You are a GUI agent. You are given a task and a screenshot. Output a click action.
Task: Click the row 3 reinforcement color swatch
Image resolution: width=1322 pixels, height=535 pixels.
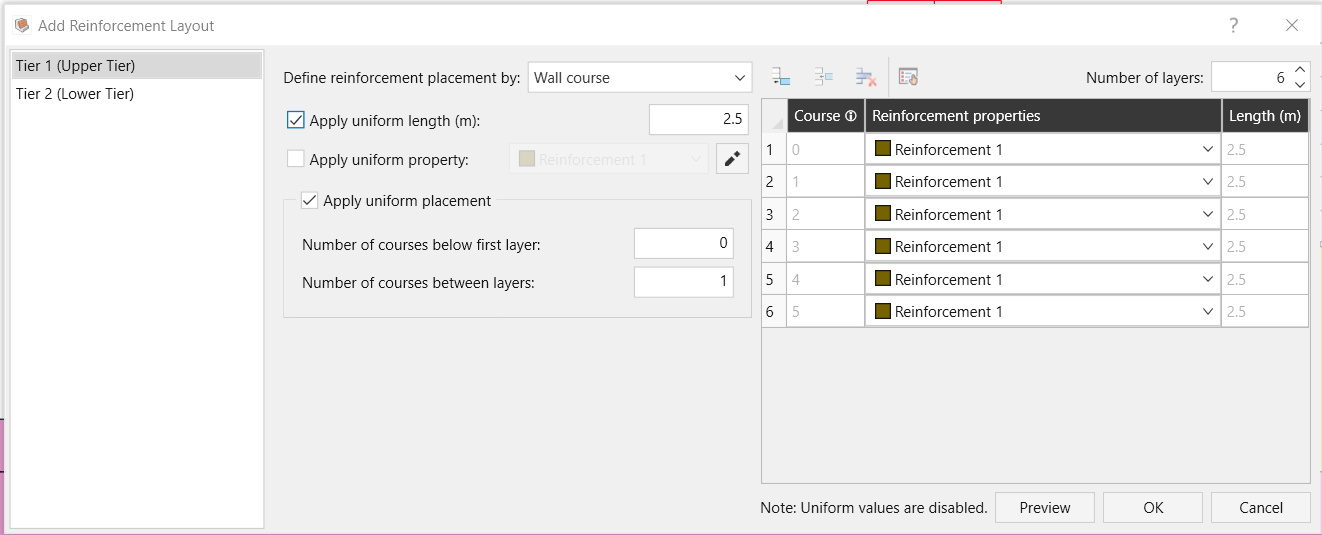pos(882,214)
